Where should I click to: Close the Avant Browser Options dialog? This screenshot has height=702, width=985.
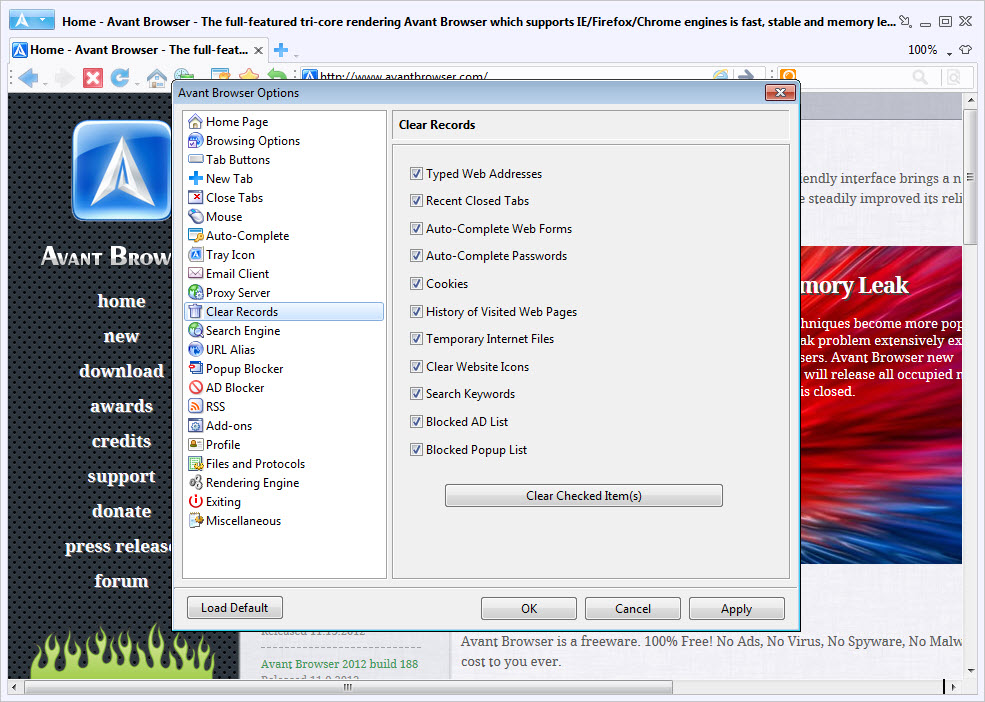pos(780,92)
